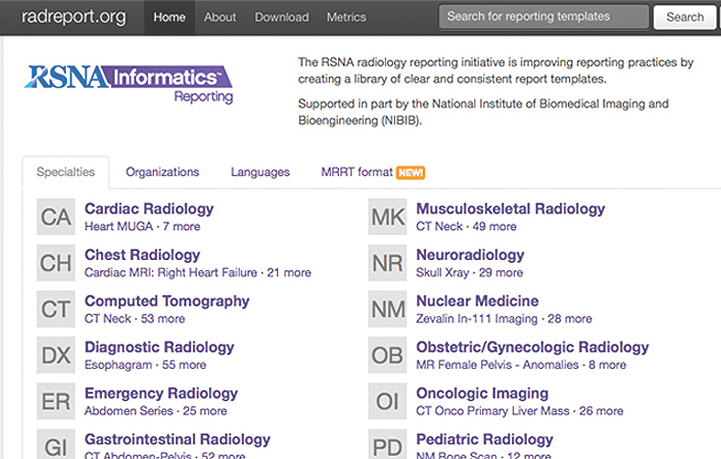Focus the Search for reporting templates field
This screenshot has width=721, height=459.
coord(544,17)
